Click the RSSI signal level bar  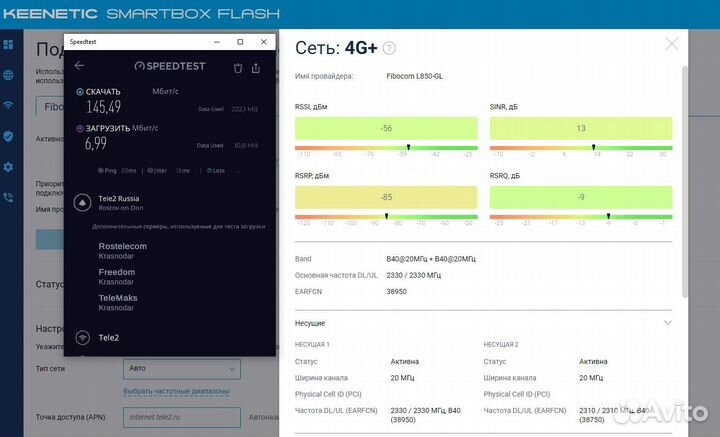(384, 129)
